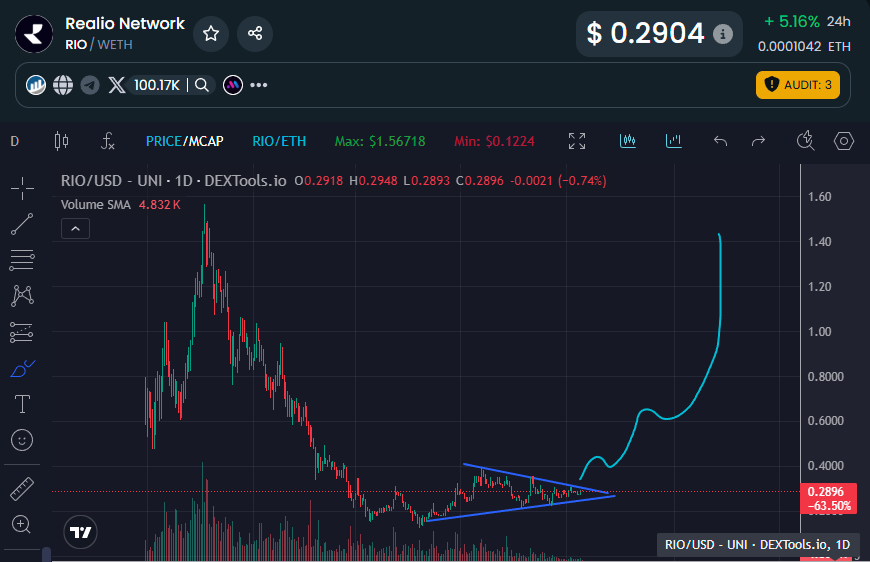Click the RIO/USD - UNI chart title
Image resolution: width=870 pixels, height=562 pixels.
click(174, 181)
